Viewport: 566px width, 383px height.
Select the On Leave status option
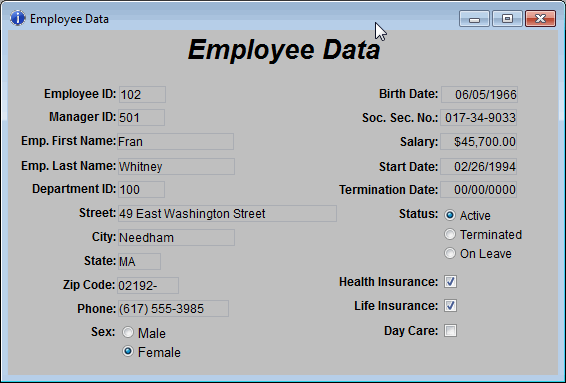point(450,253)
